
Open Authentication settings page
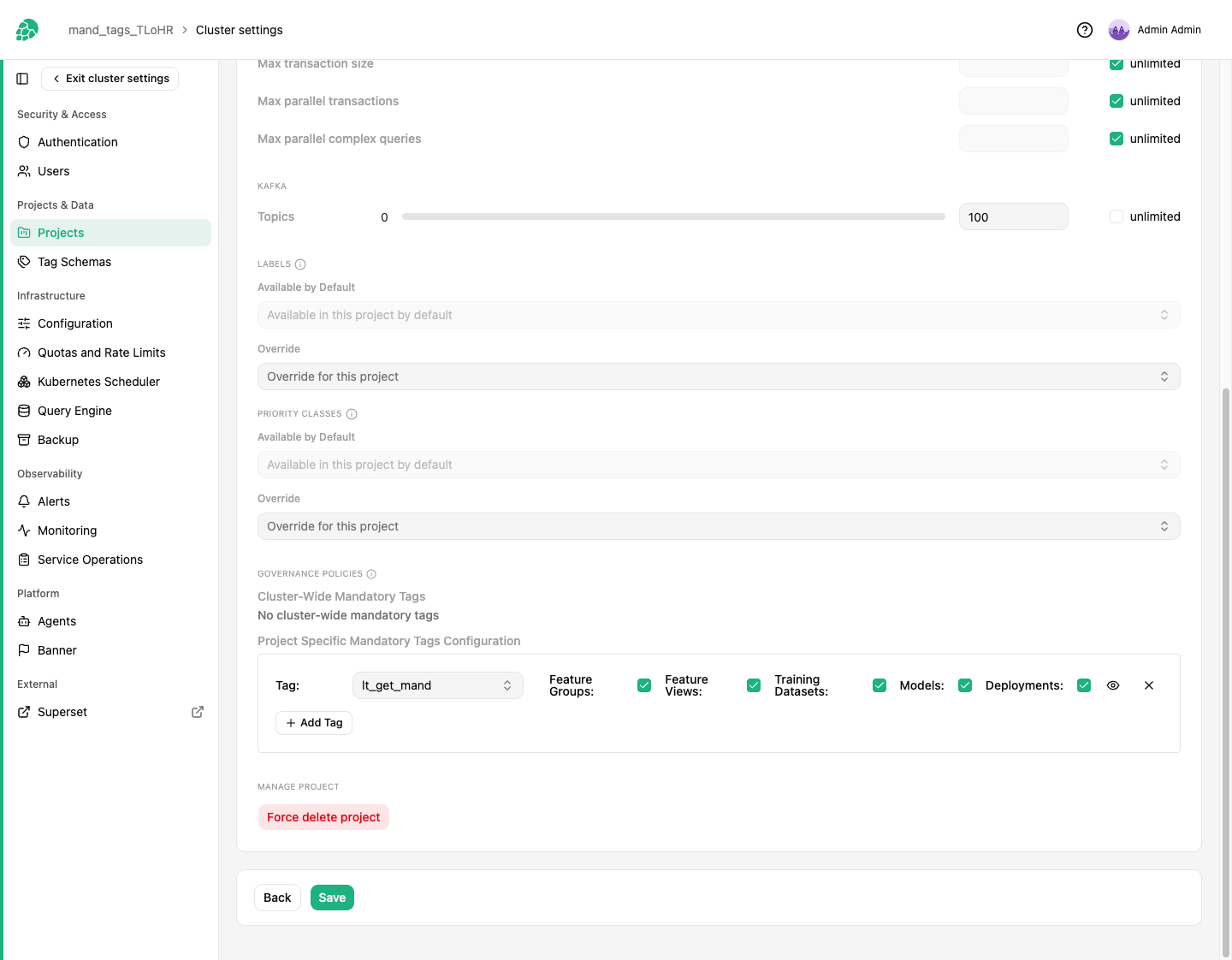[x=110, y=142]
